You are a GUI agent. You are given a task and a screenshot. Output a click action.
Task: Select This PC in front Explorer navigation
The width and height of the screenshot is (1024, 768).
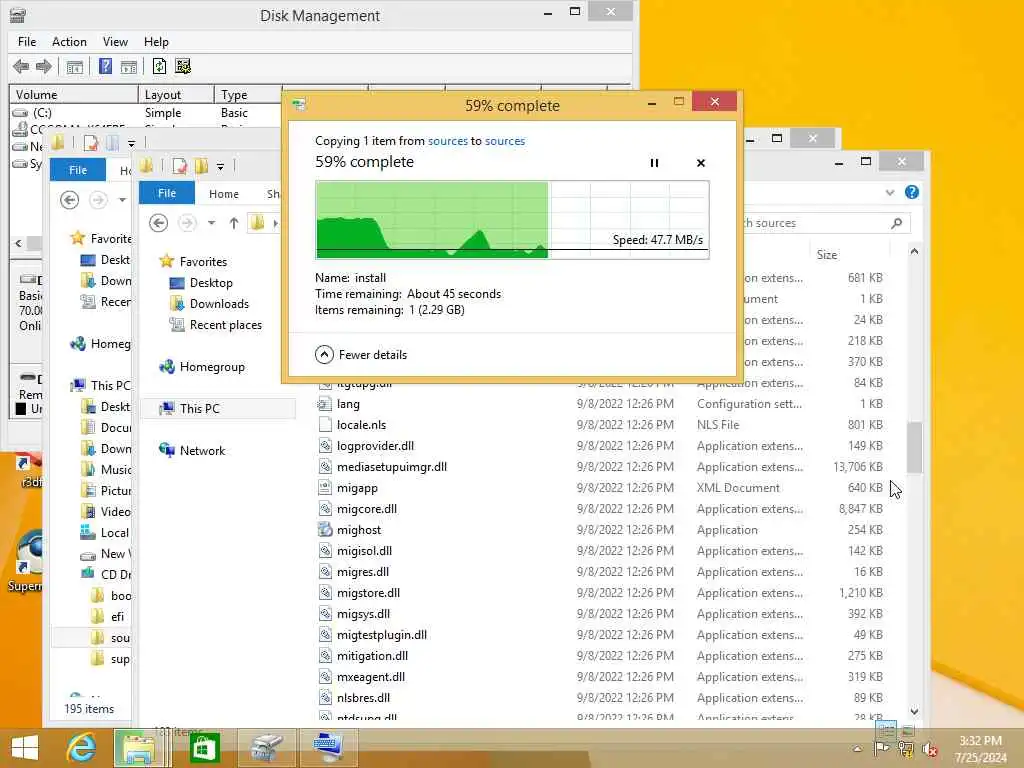point(199,409)
